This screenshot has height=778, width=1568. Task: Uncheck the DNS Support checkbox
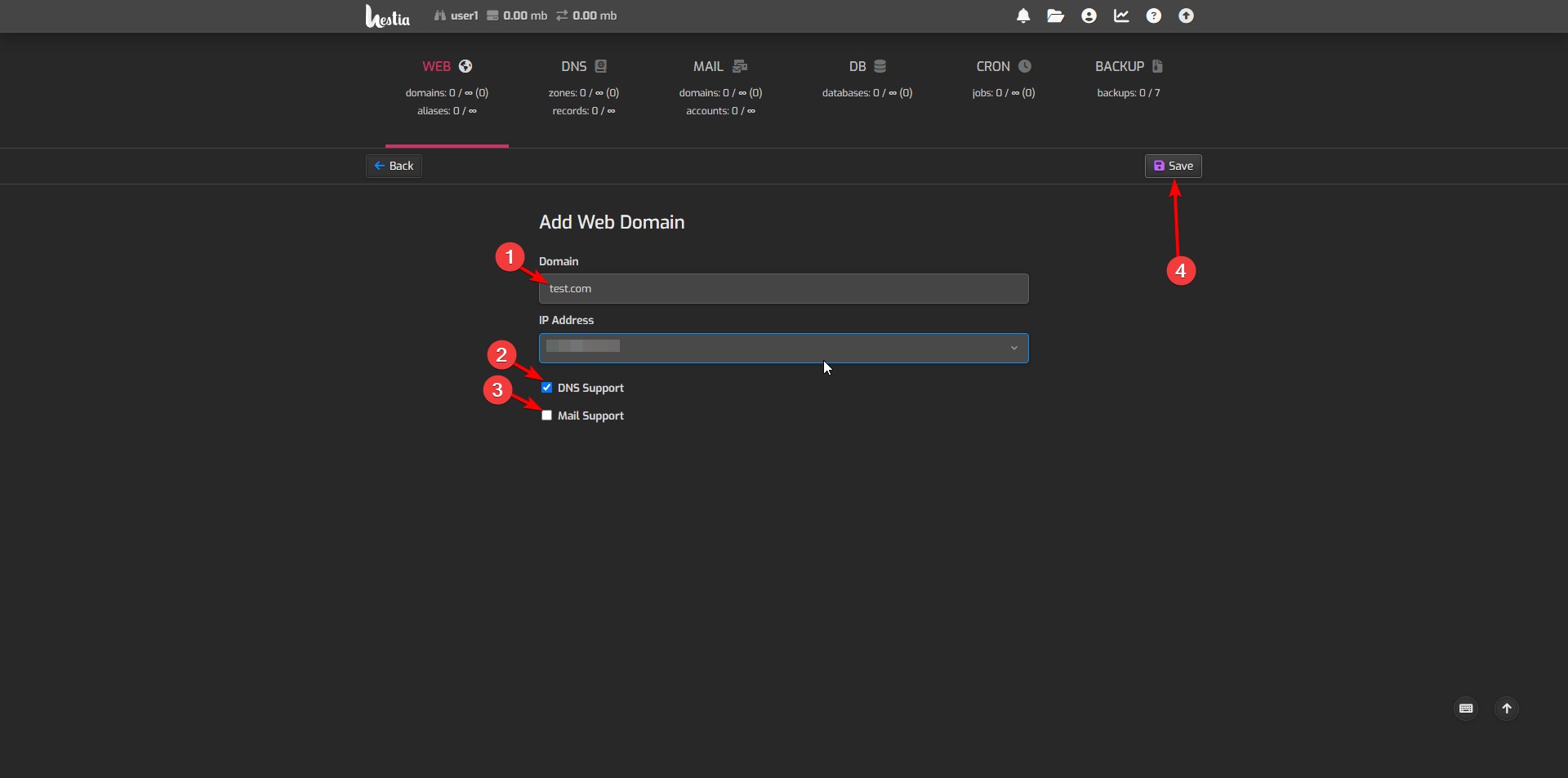point(547,388)
